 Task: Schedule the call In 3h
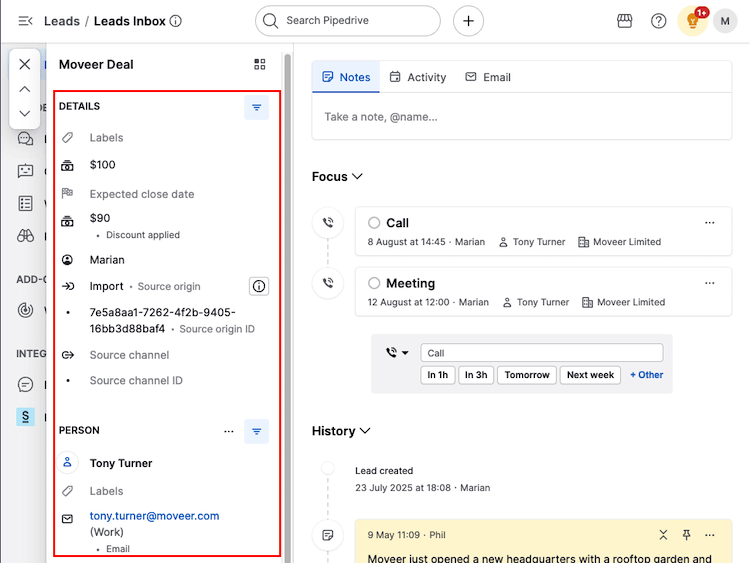click(476, 375)
